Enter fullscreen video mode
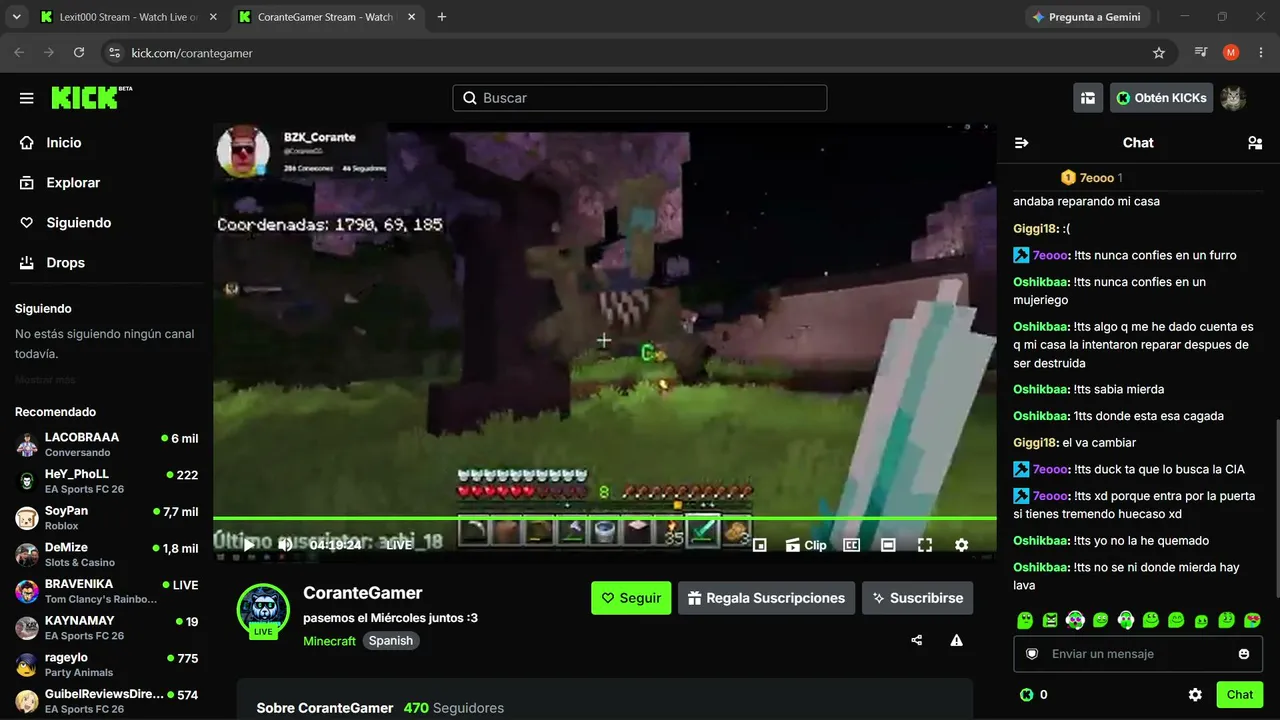The width and height of the screenshot is (1280, 720). [925, 545]
